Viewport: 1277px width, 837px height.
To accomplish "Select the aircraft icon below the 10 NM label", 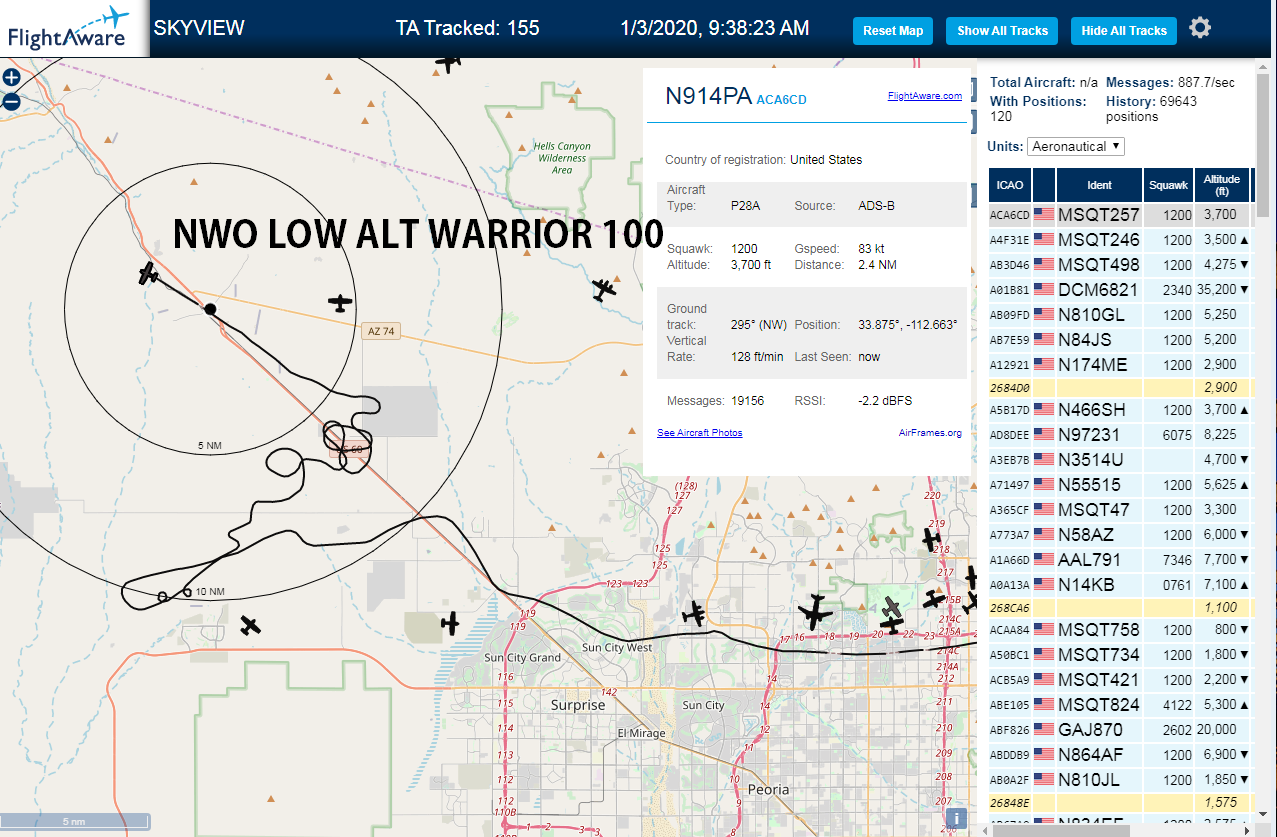I will (x=250, y=626).
